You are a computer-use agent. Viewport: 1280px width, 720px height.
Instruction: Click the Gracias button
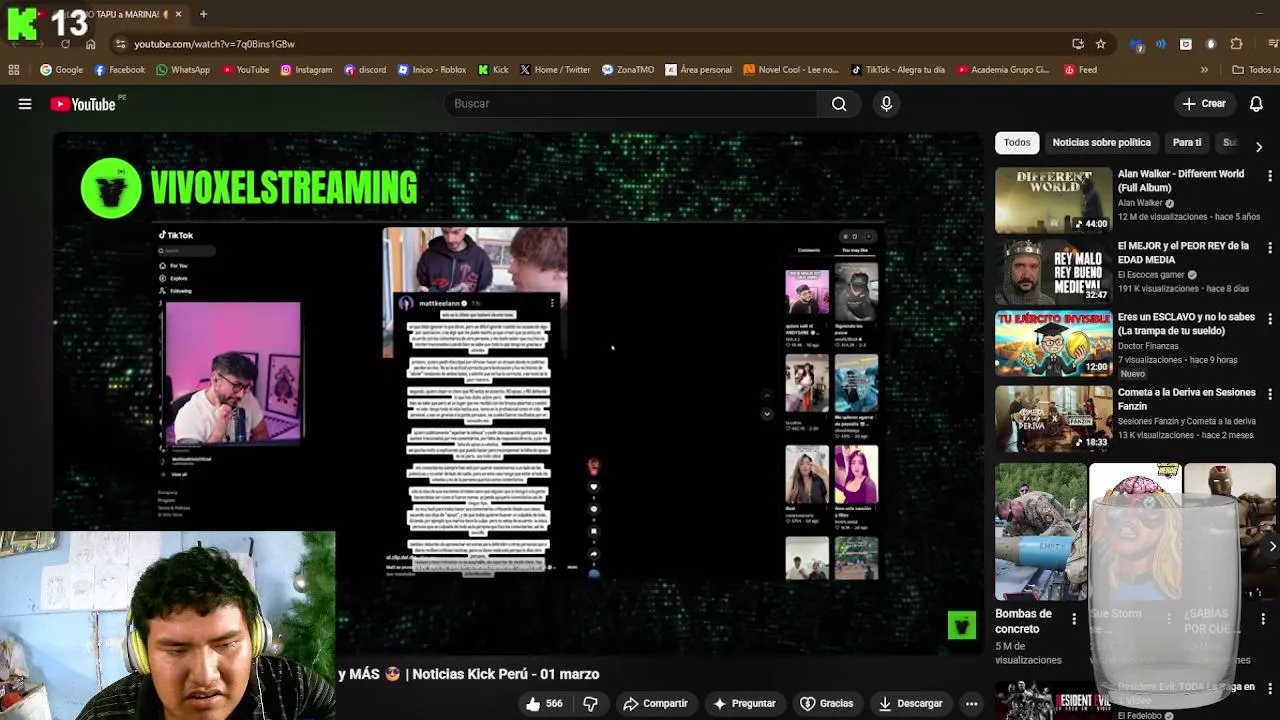[827, 704]
